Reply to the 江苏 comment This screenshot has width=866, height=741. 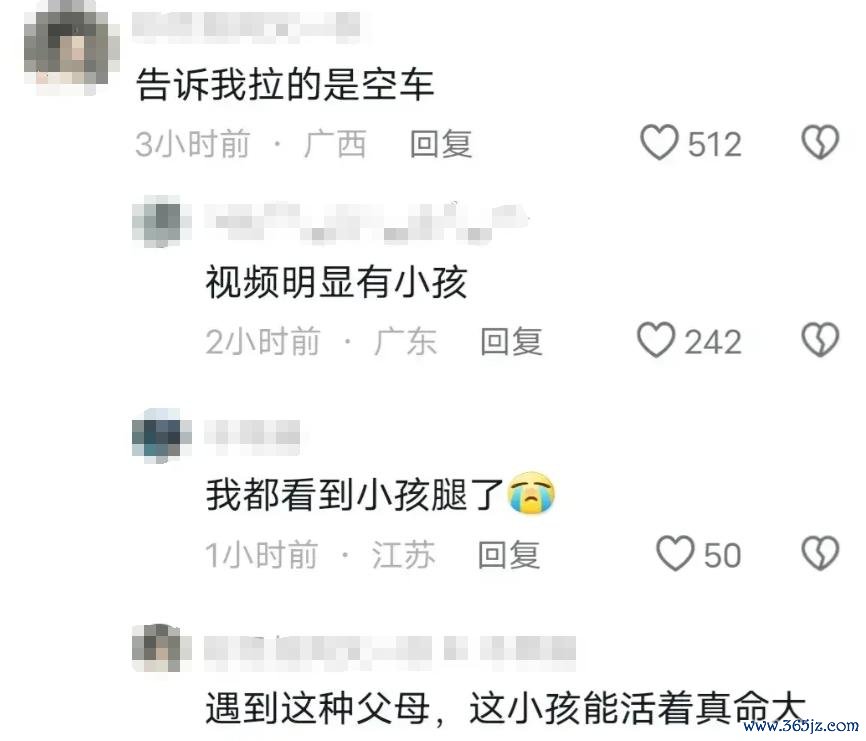coord(509,554)
